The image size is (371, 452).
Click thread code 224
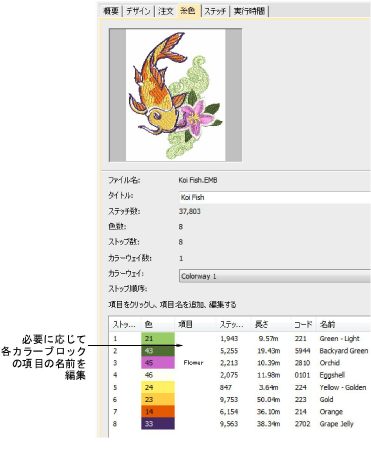point(300,387)
